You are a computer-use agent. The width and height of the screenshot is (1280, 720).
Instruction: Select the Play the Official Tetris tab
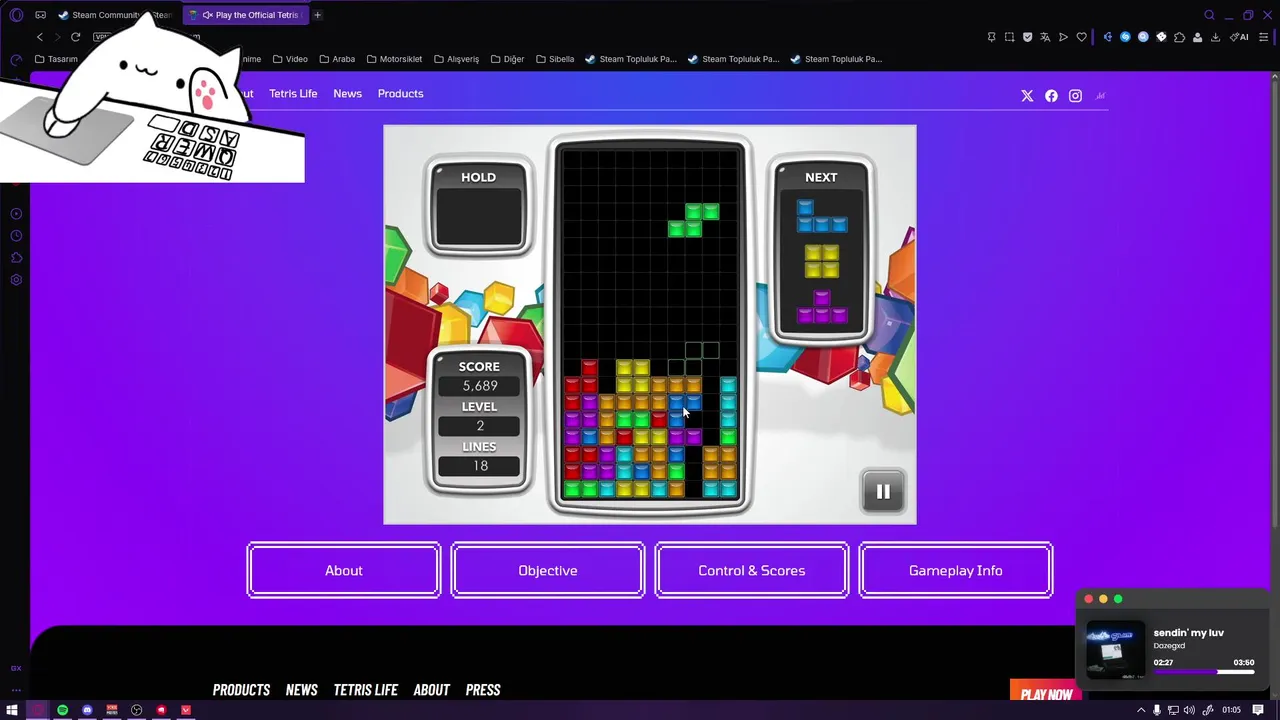coord(246,15)
